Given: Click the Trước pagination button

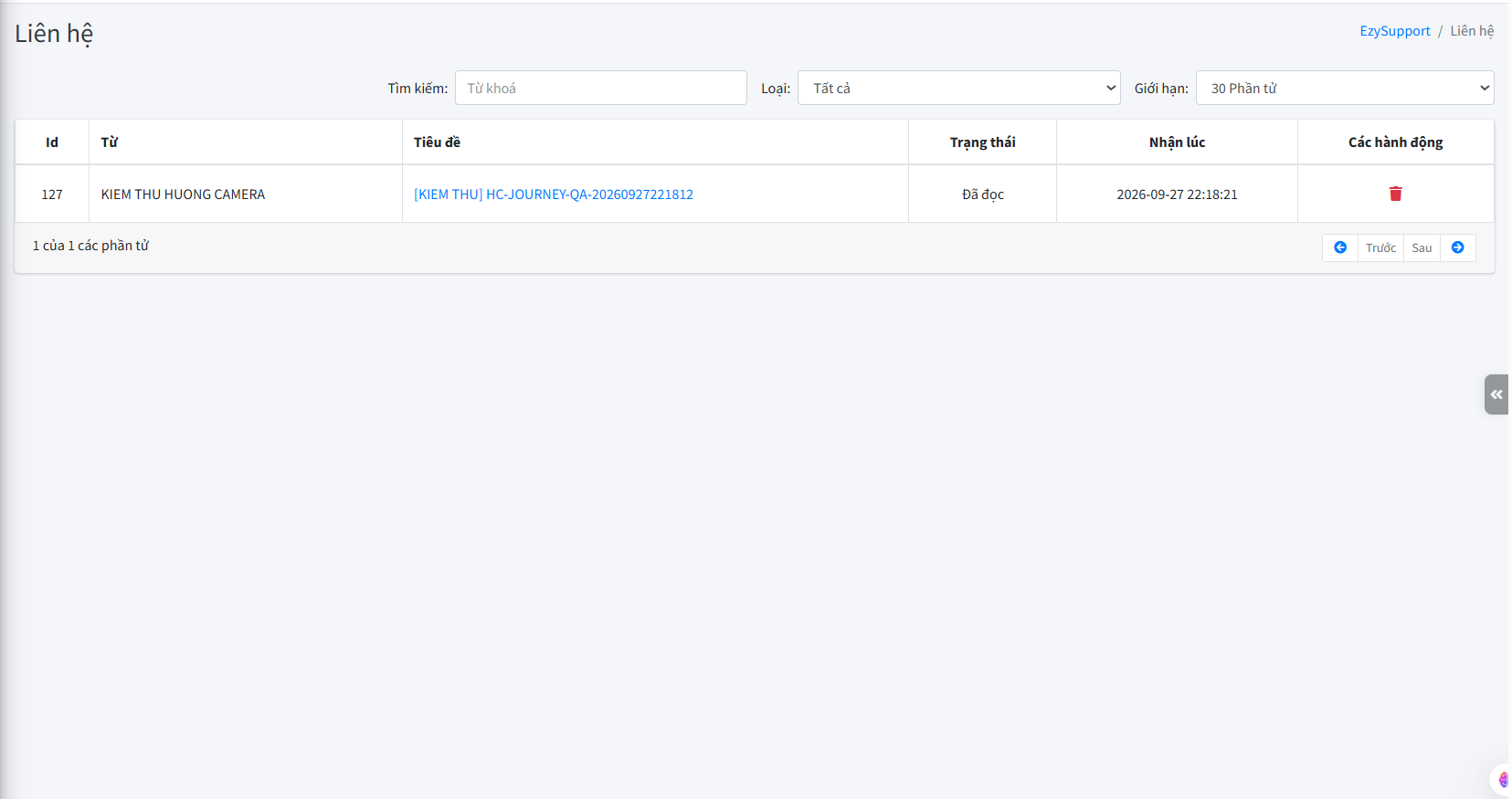Looking at the screenshot, I should click(x=1380, y=247).
